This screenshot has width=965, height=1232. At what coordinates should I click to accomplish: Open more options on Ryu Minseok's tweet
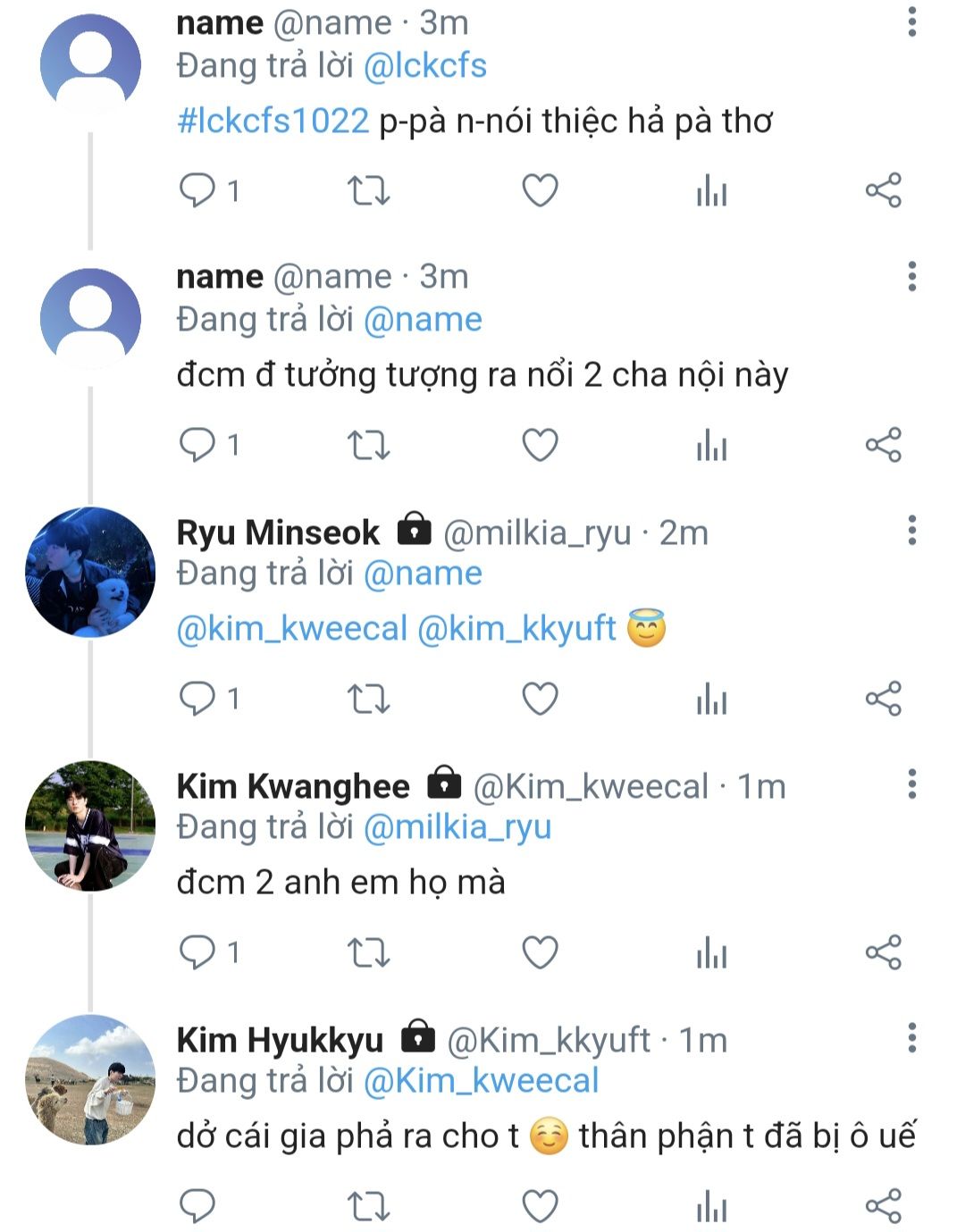pyautogui.click(x=911, y=530)
